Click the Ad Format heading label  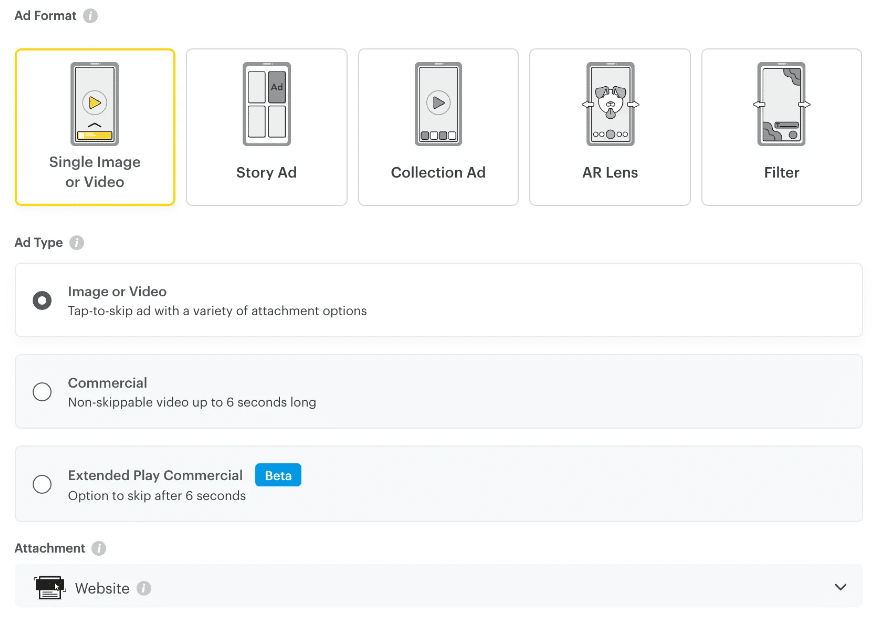click(x=46, y=16)
